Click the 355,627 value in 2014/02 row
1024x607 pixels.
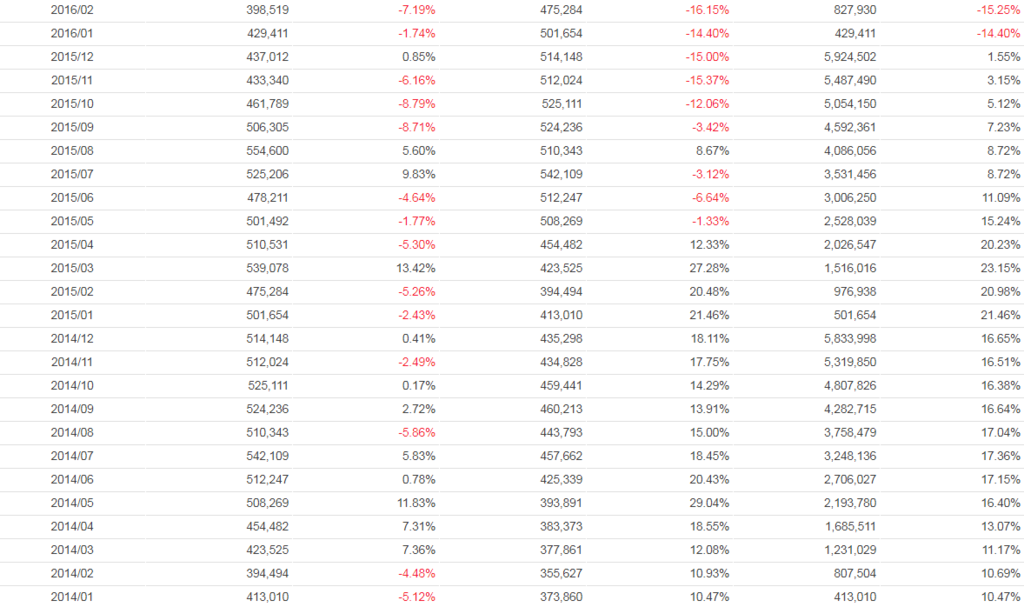(x=562, y=574)
